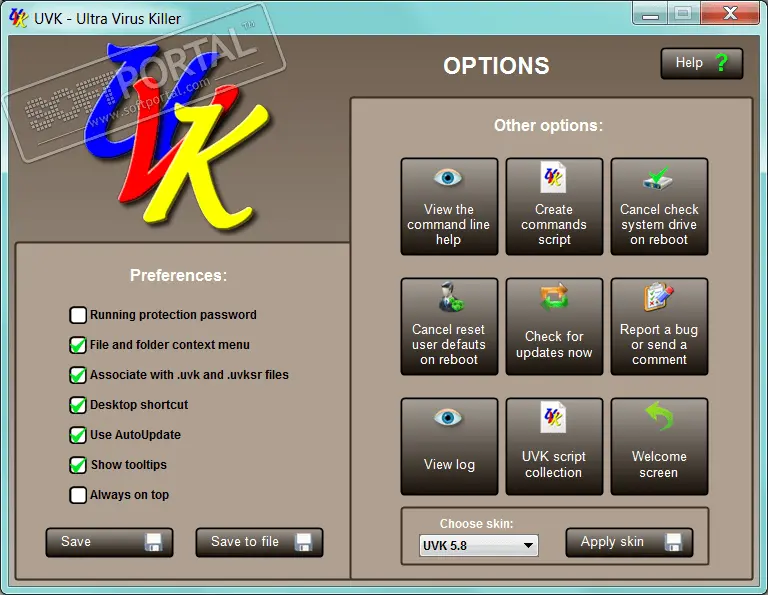Toggle the Show tooltips checkbox
This screenshot has width=768, height=595.
coord(78,465)
